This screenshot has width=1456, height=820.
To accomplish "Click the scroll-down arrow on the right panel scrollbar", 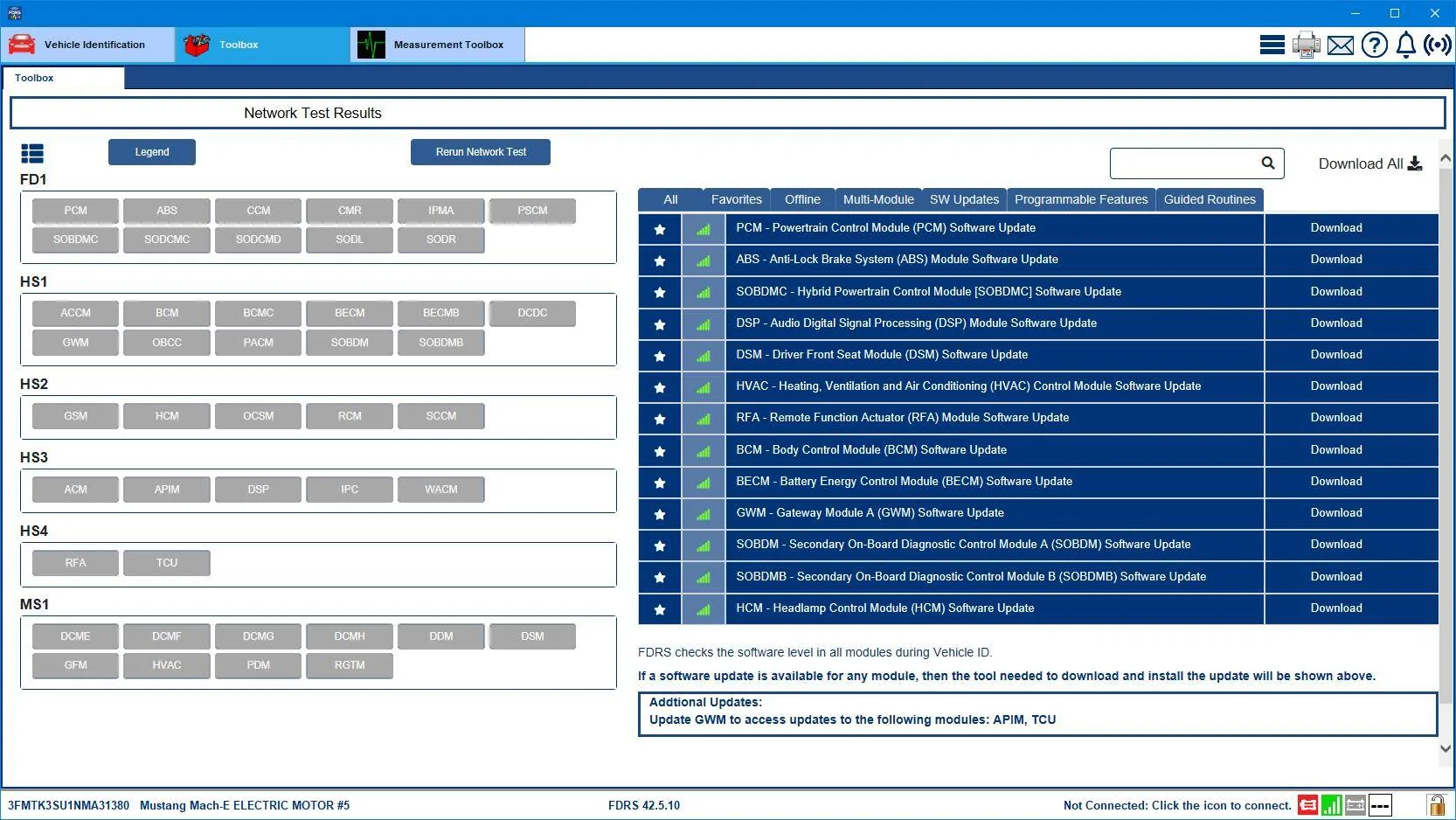I will pos(1446,748).
